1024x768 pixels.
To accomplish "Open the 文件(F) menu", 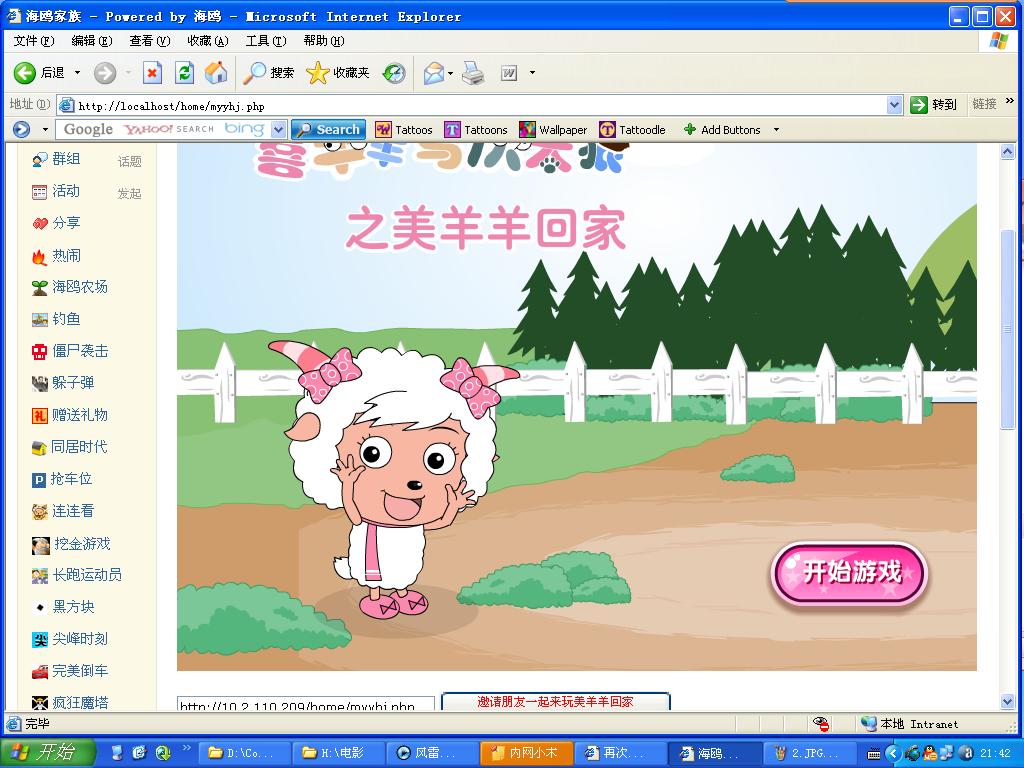I will [34, 41].
